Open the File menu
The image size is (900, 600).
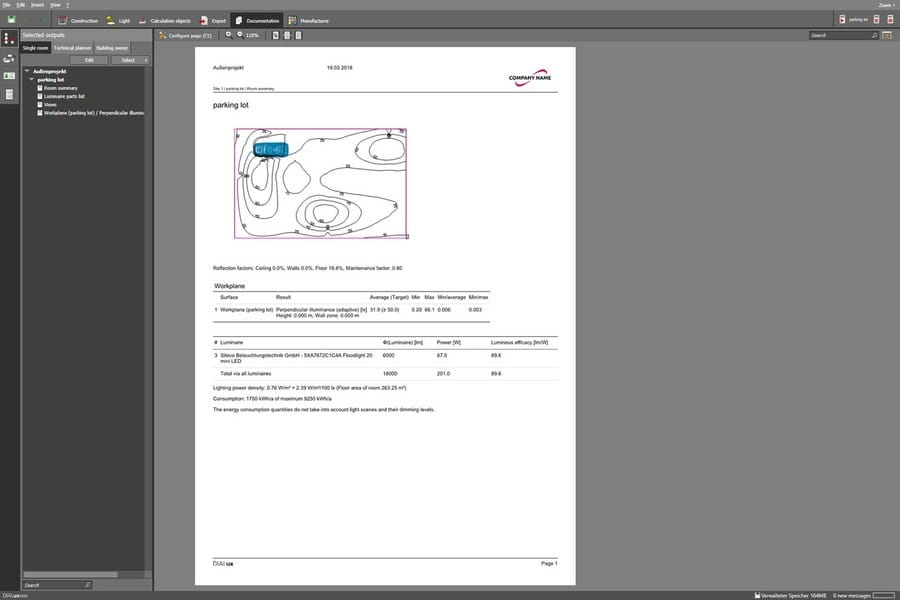tap(6, 5)
